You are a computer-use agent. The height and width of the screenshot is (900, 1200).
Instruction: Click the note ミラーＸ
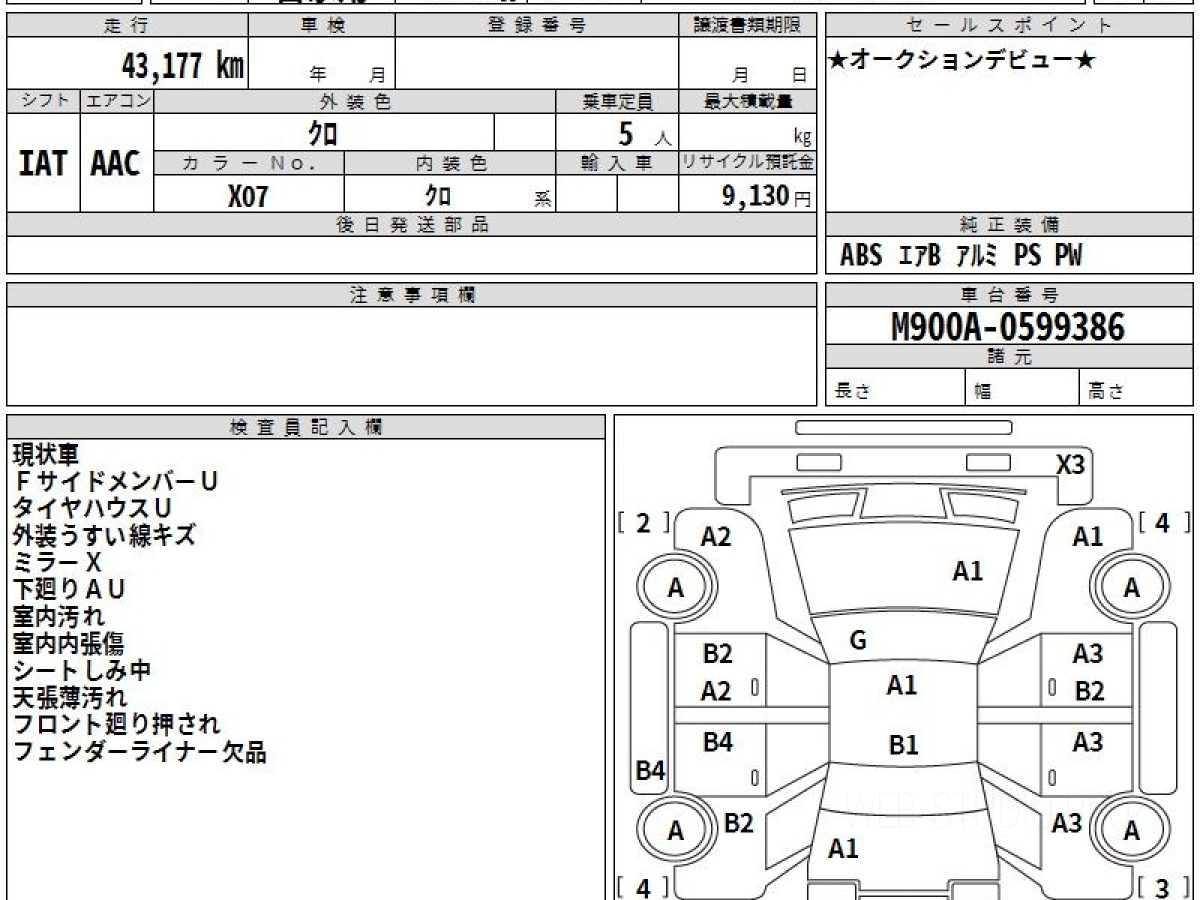(x=57, y=563)
